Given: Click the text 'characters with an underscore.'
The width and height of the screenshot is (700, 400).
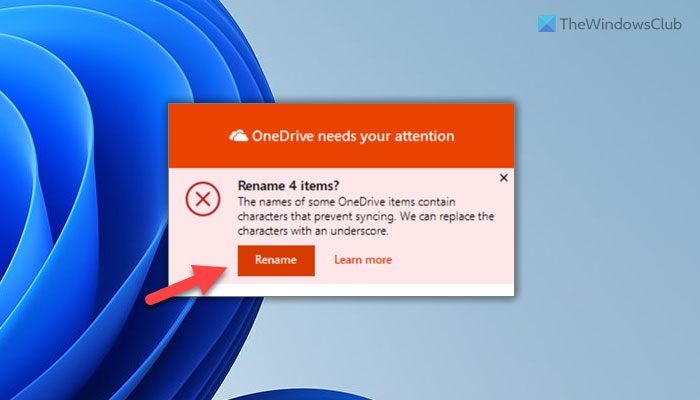Looking at the screenshot, I should (313, 231).
